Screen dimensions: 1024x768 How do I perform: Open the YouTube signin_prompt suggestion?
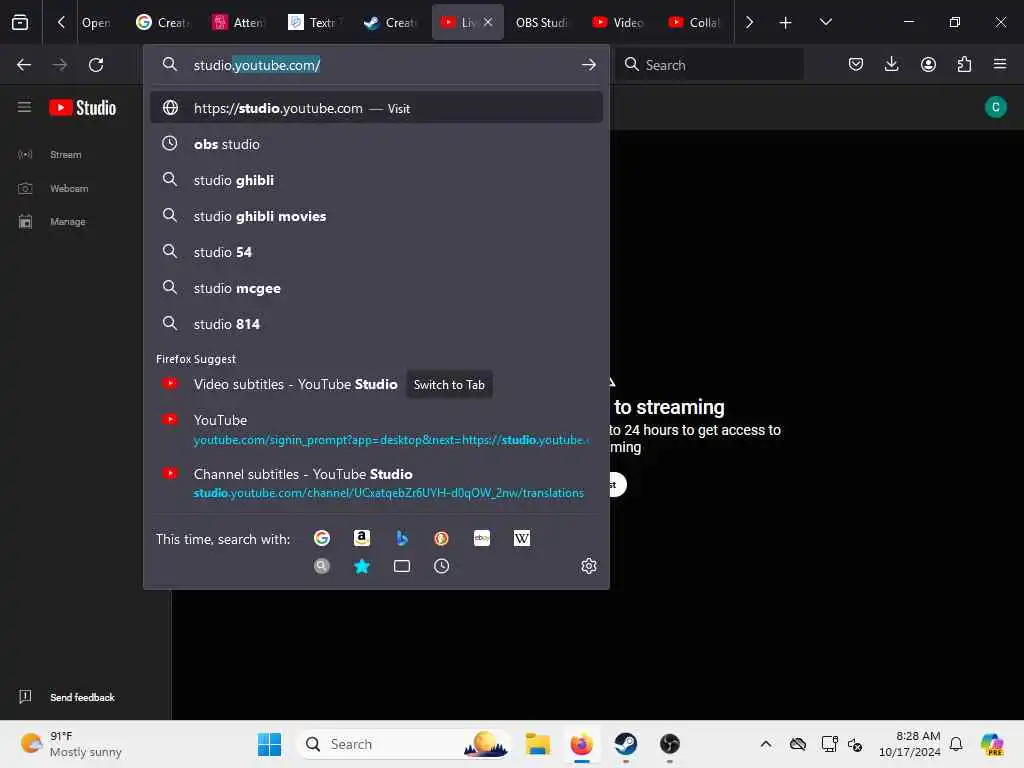[376, 429]
